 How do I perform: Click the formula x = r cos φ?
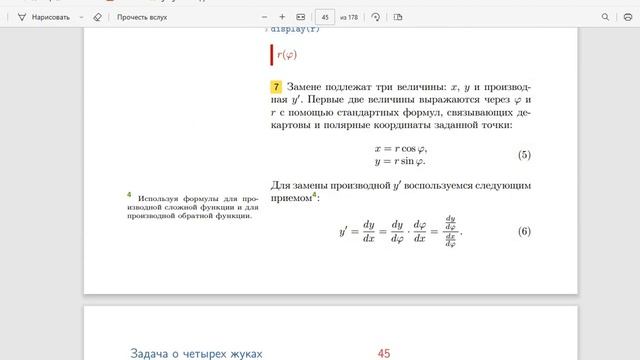[x=401, y=149]
